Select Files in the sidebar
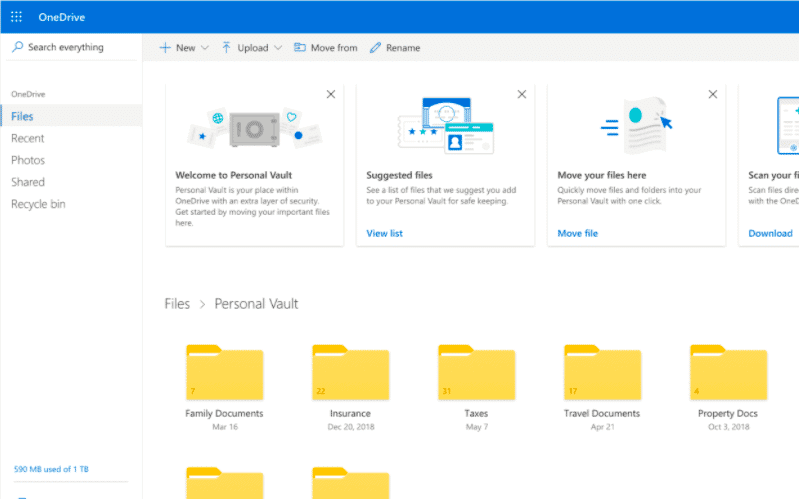 point(71,116)
